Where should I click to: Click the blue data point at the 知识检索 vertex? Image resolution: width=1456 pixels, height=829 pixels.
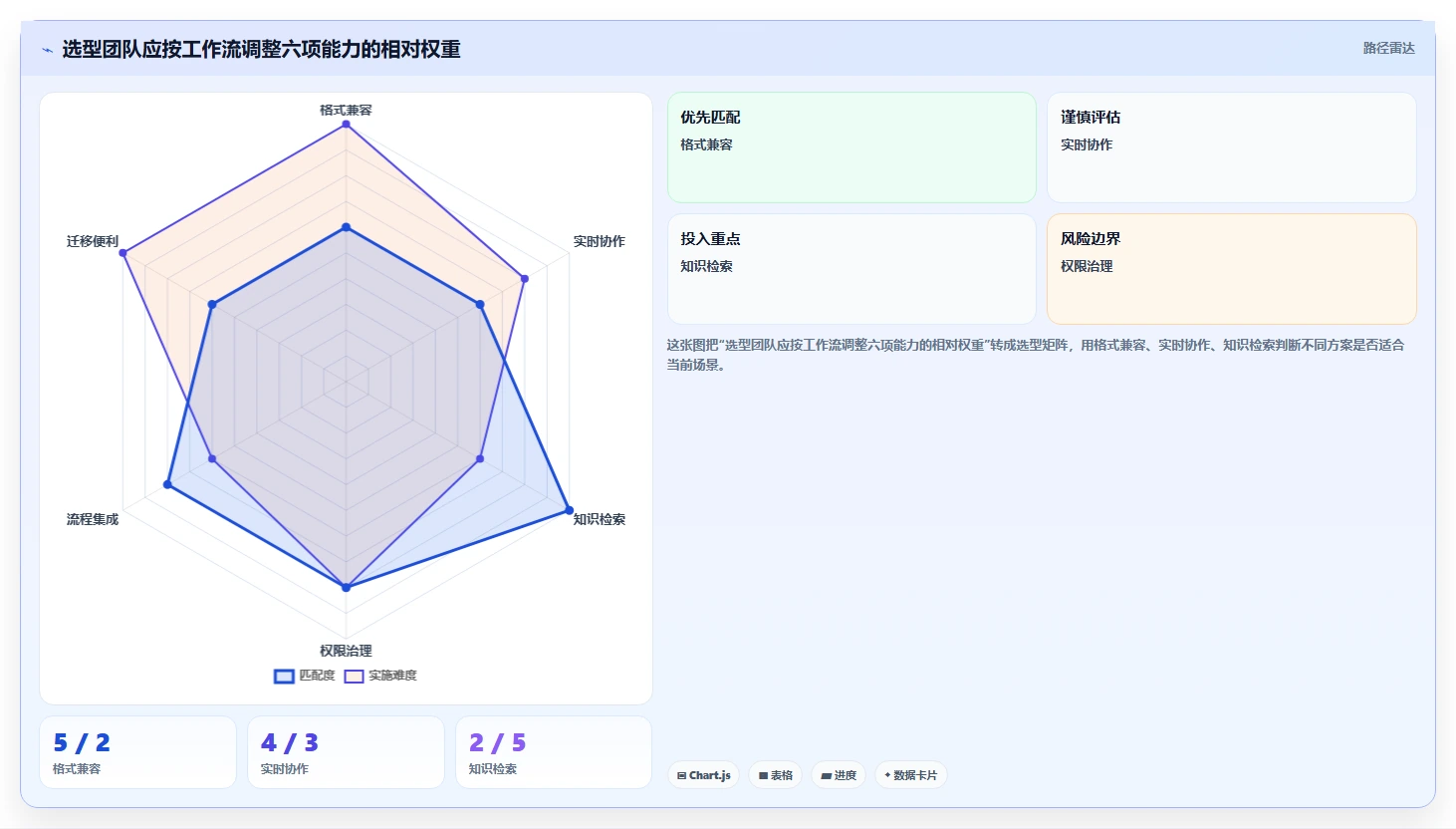(569, 510)
